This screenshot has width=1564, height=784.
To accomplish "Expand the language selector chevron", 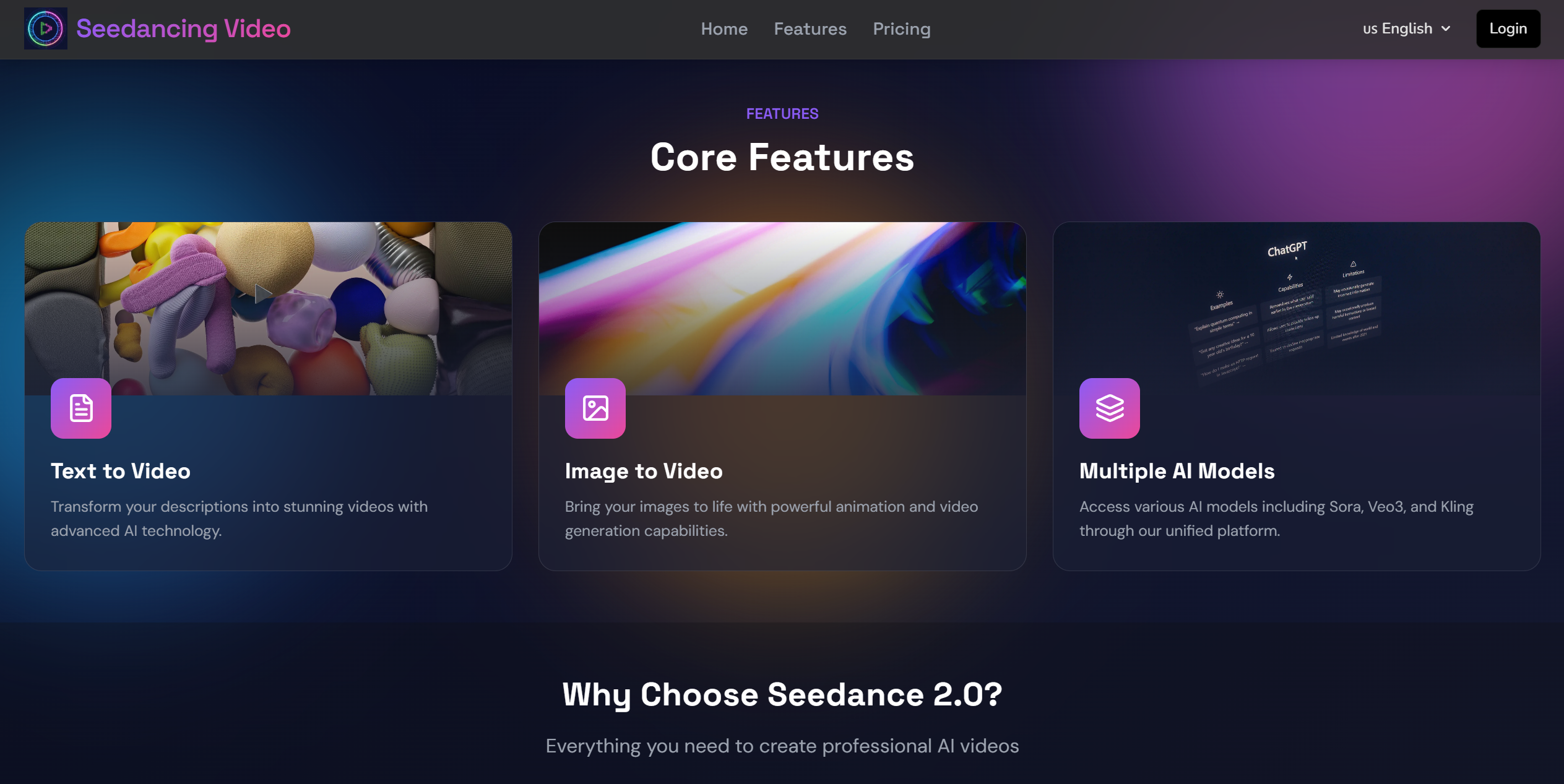I will coord(1446,28).
